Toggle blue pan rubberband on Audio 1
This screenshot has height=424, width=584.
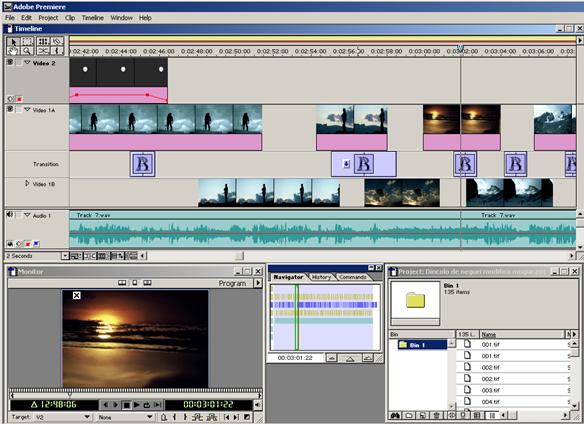[36, 244]
